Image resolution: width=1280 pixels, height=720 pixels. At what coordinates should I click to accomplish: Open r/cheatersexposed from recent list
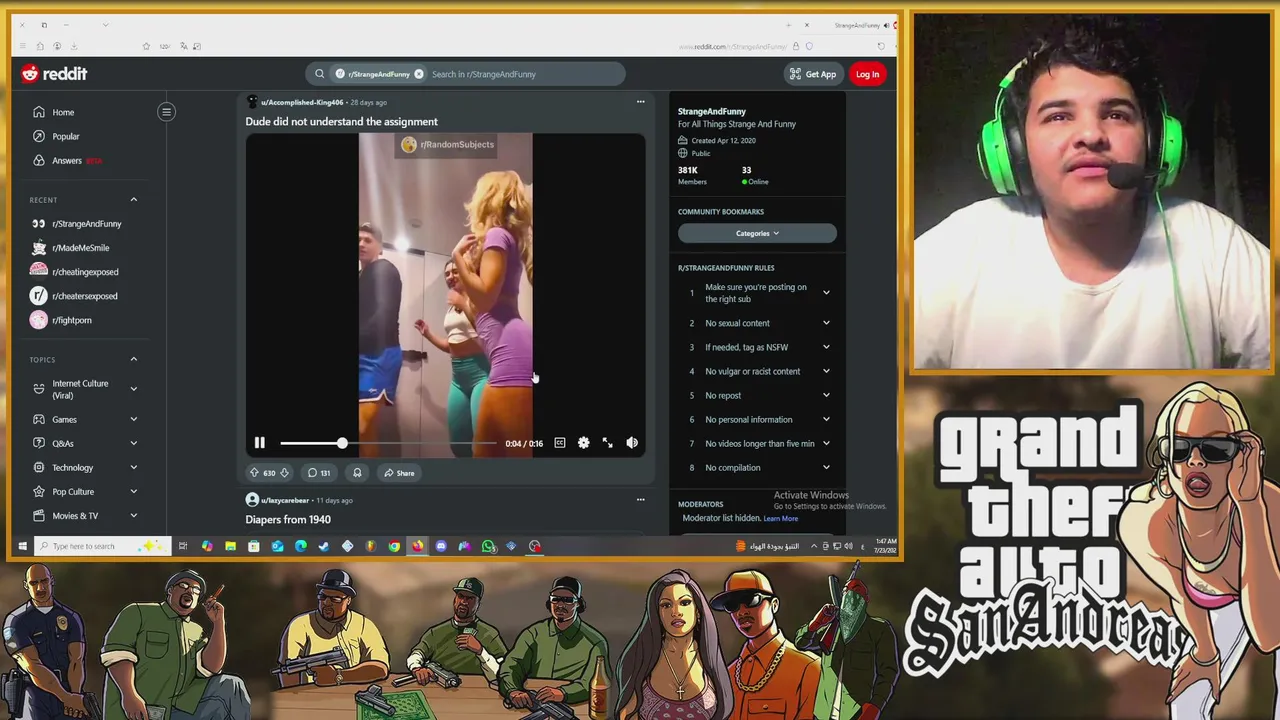85,296
